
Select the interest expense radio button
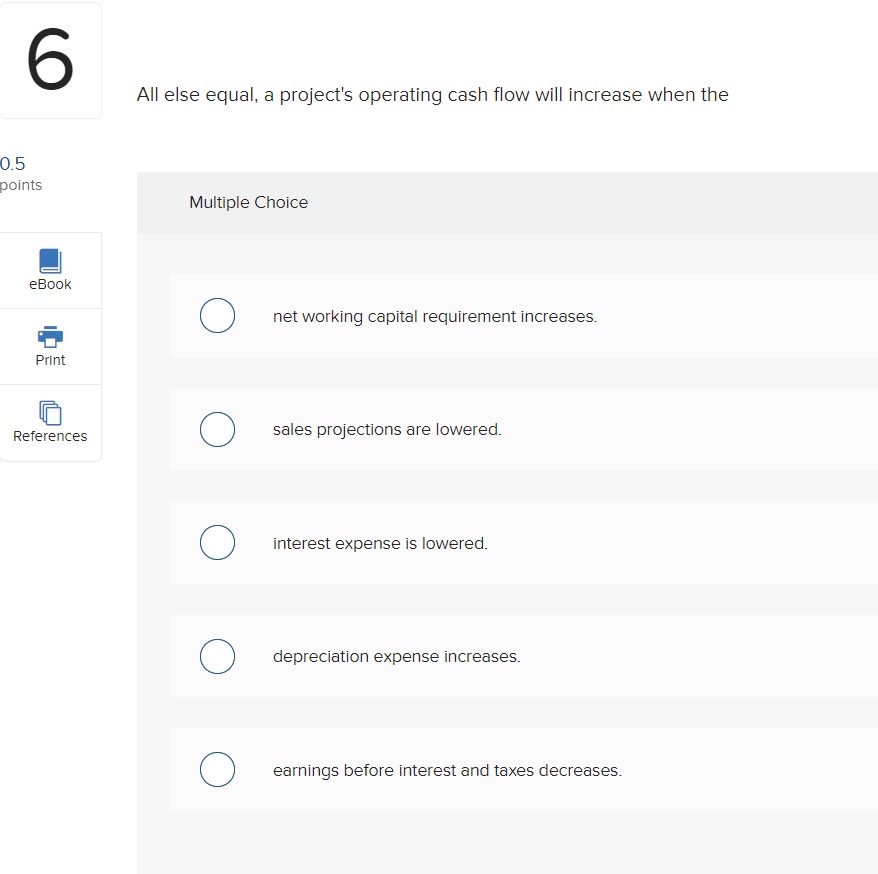[x=217, y=542]
